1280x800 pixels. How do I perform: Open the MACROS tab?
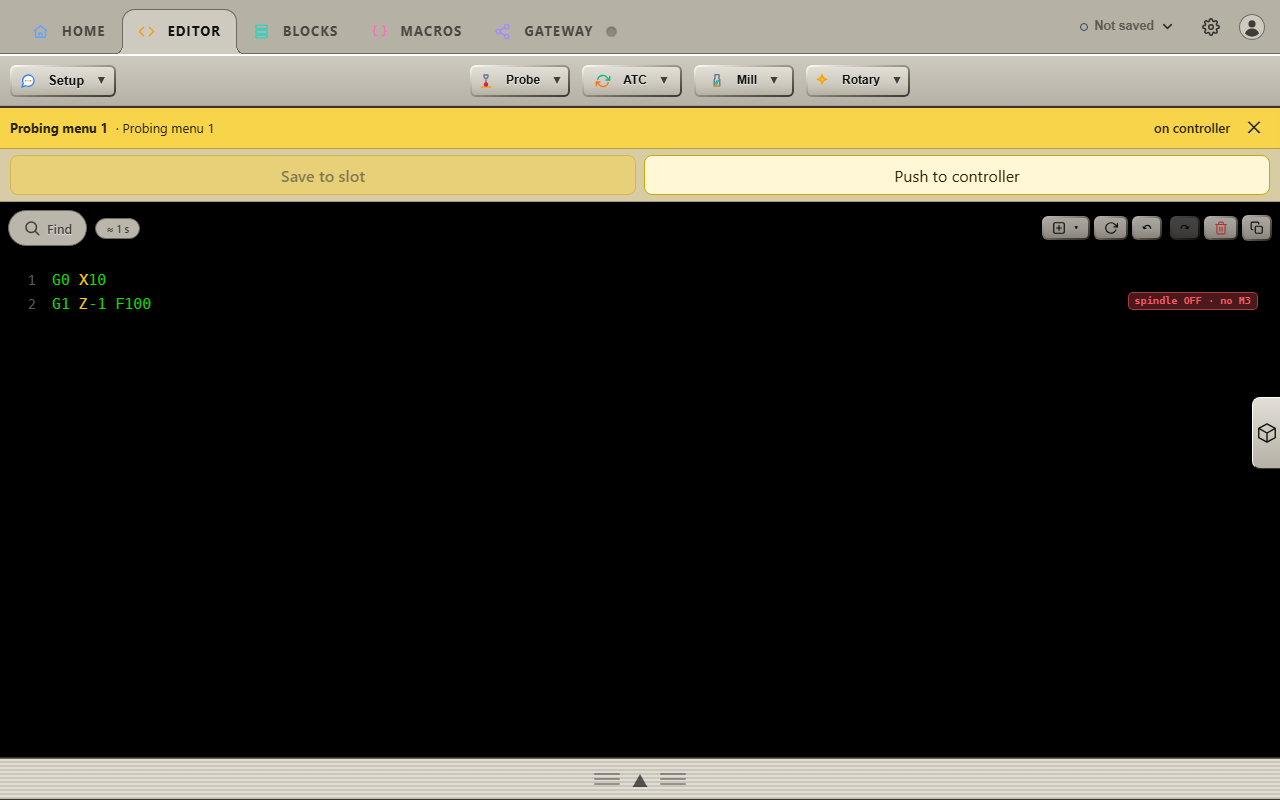(416, 31)
